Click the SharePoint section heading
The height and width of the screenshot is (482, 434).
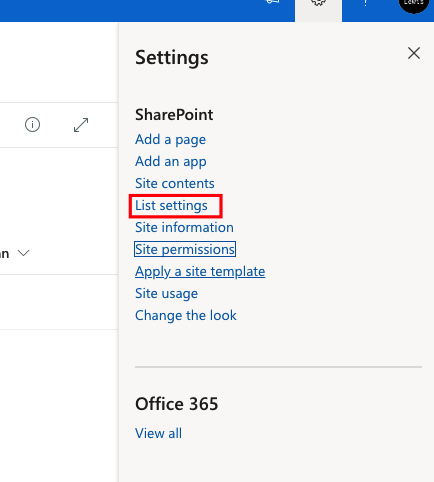174,115
